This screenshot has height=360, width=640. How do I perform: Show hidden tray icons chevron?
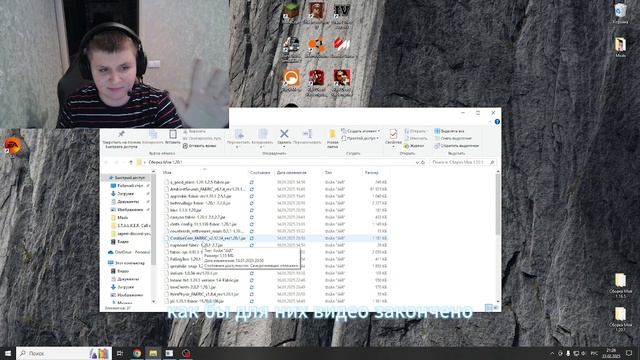coord(552,353)
